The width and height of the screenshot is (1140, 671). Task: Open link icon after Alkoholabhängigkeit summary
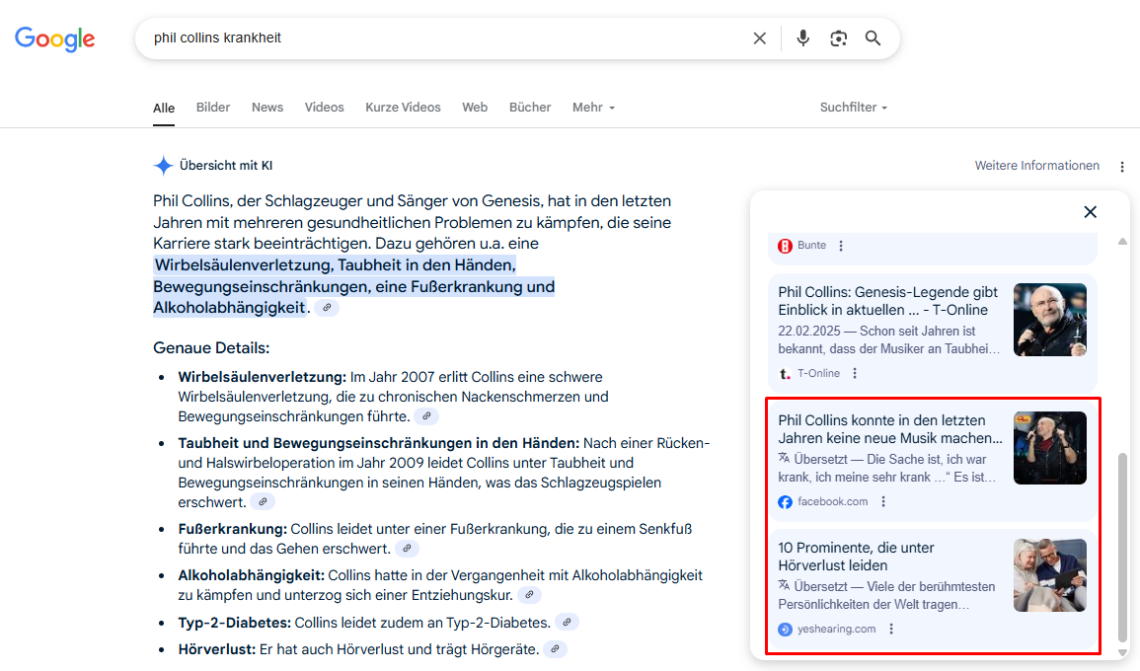click(x=327, y=308)
